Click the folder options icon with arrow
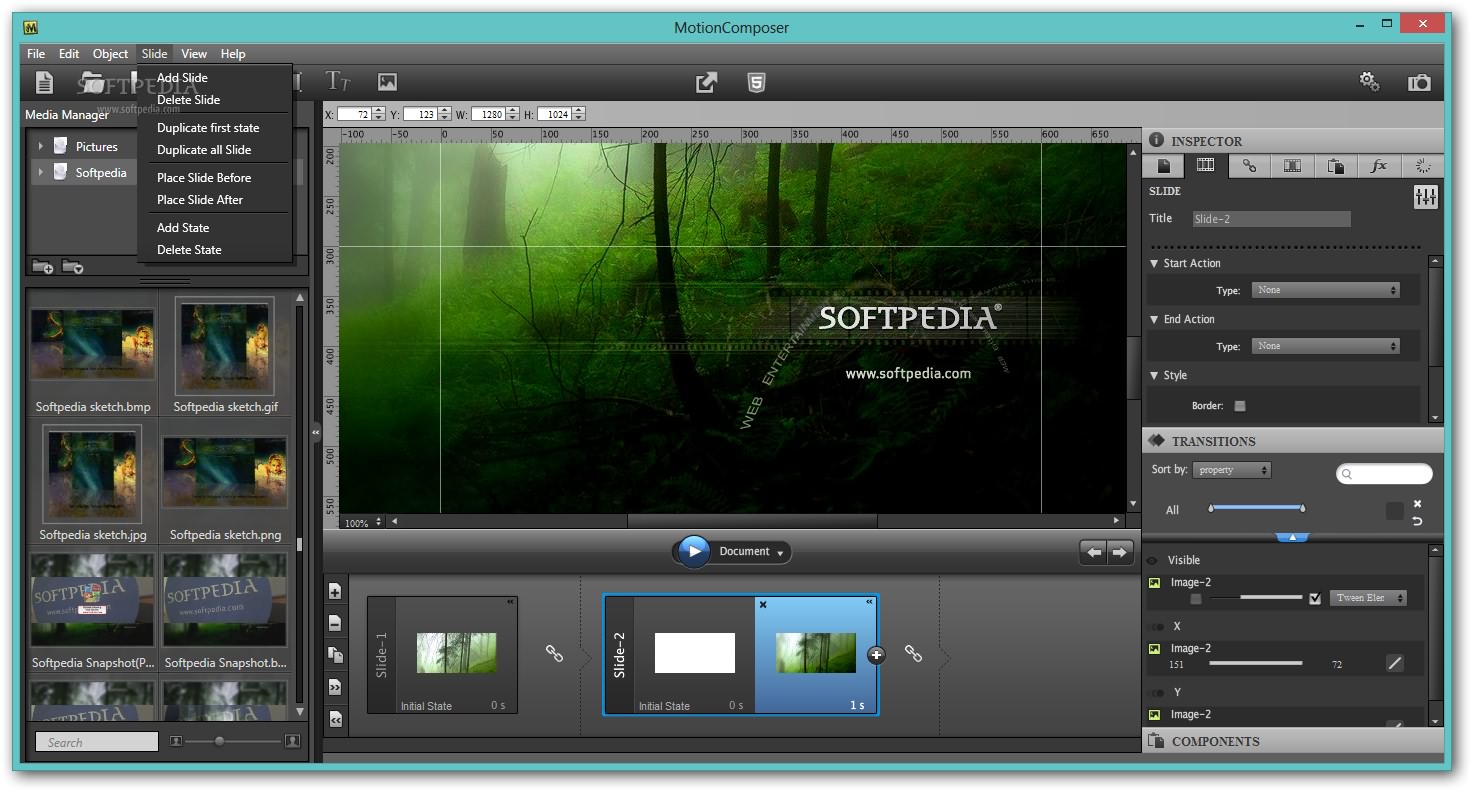Image resolution: width=1472 pixels, height=791 pixels. [72, 267]
